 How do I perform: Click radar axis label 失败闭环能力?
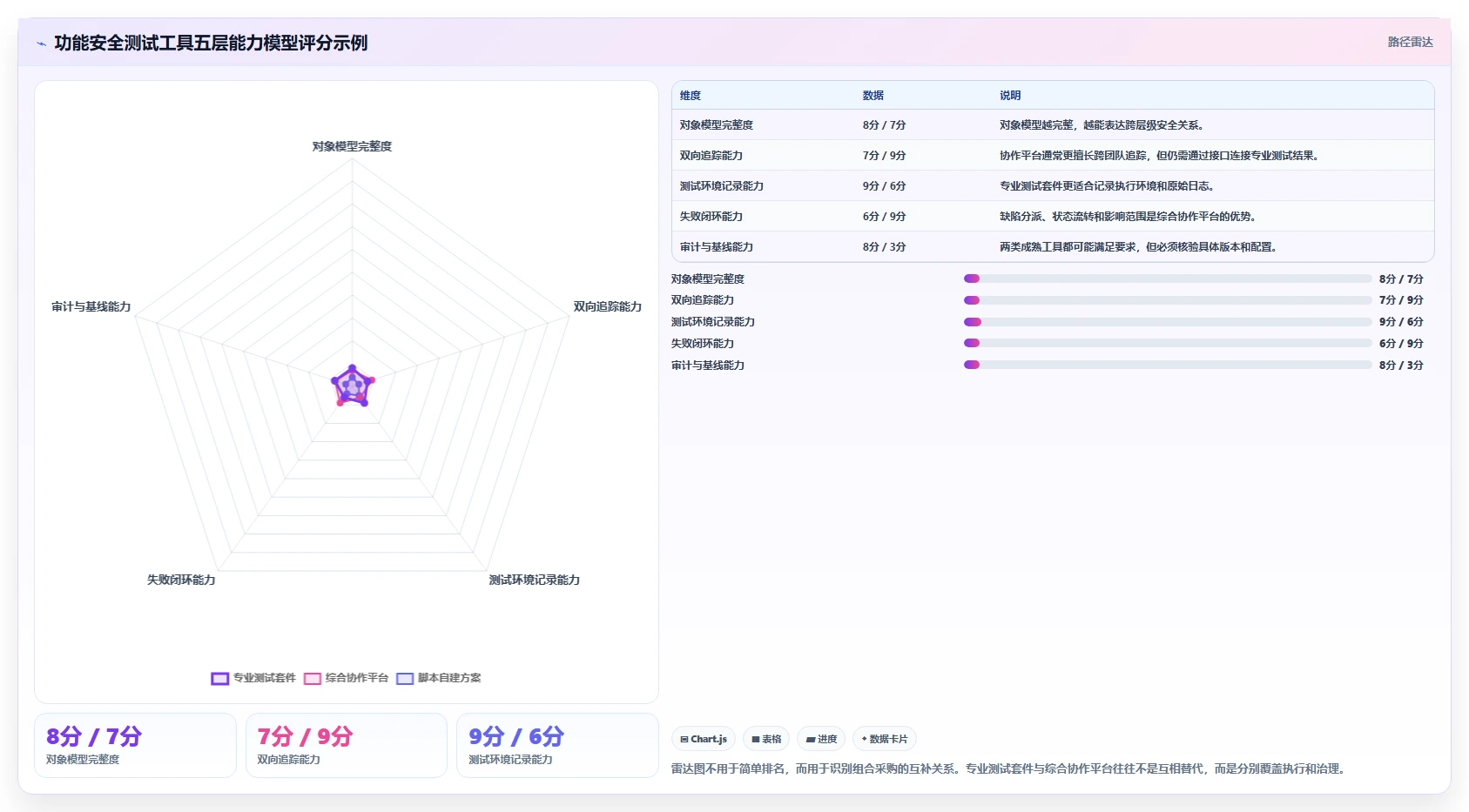(181, 580)
